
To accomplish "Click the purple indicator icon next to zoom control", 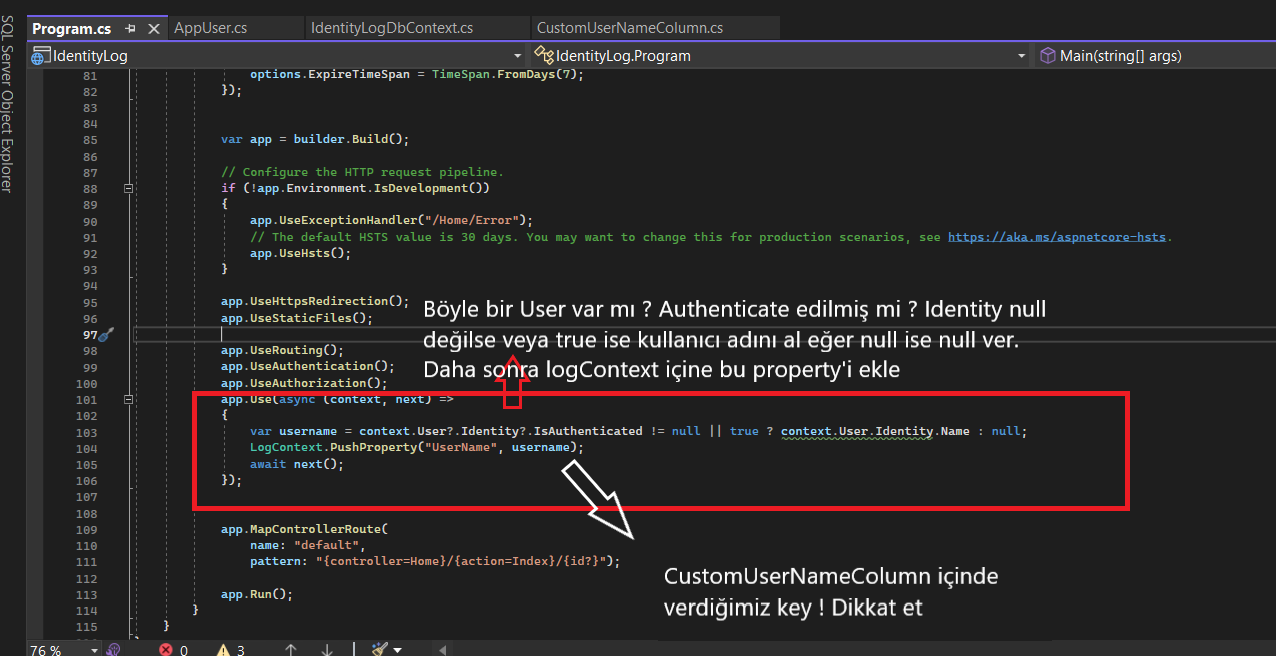I will click(x=113, y=649).
